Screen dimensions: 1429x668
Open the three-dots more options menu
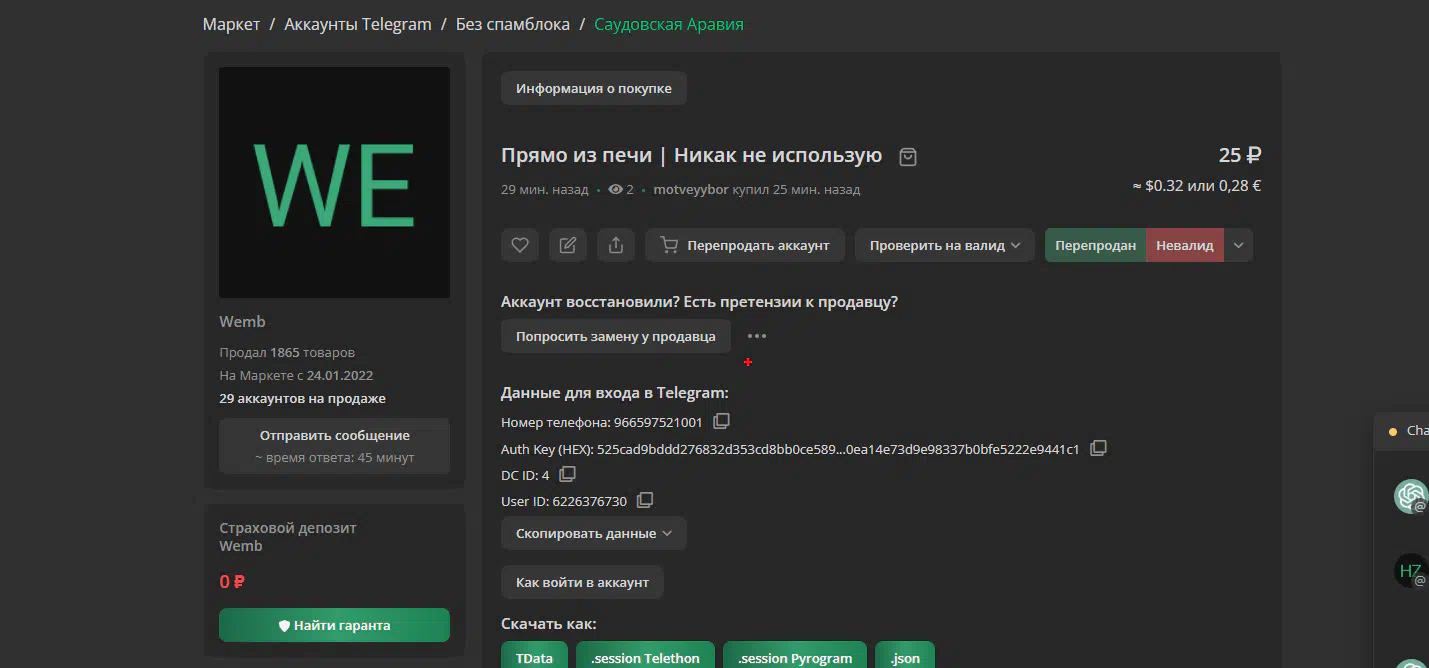[757, 336]
